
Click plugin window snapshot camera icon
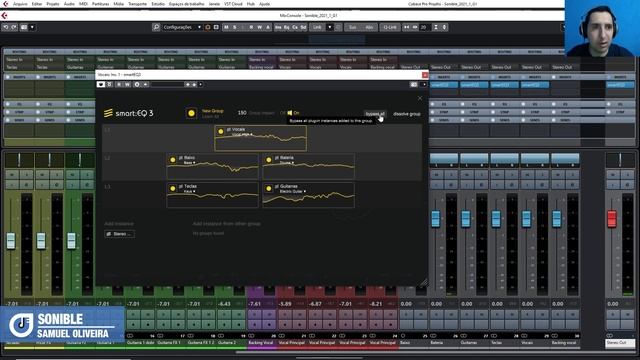414,84
